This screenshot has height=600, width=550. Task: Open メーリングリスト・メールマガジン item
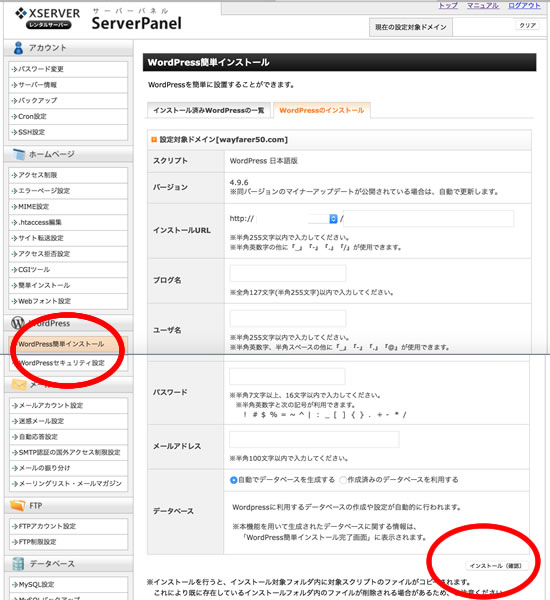tap(68, 484)
